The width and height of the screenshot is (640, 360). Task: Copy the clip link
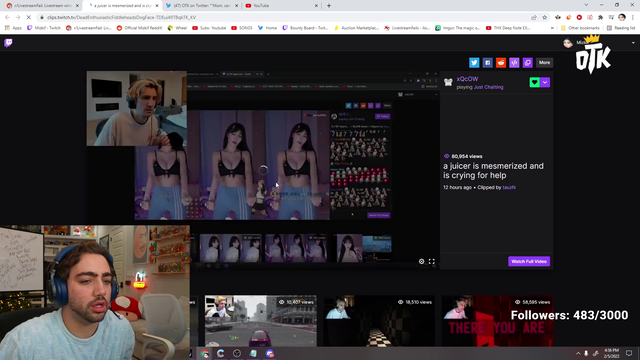click(528, 62)
